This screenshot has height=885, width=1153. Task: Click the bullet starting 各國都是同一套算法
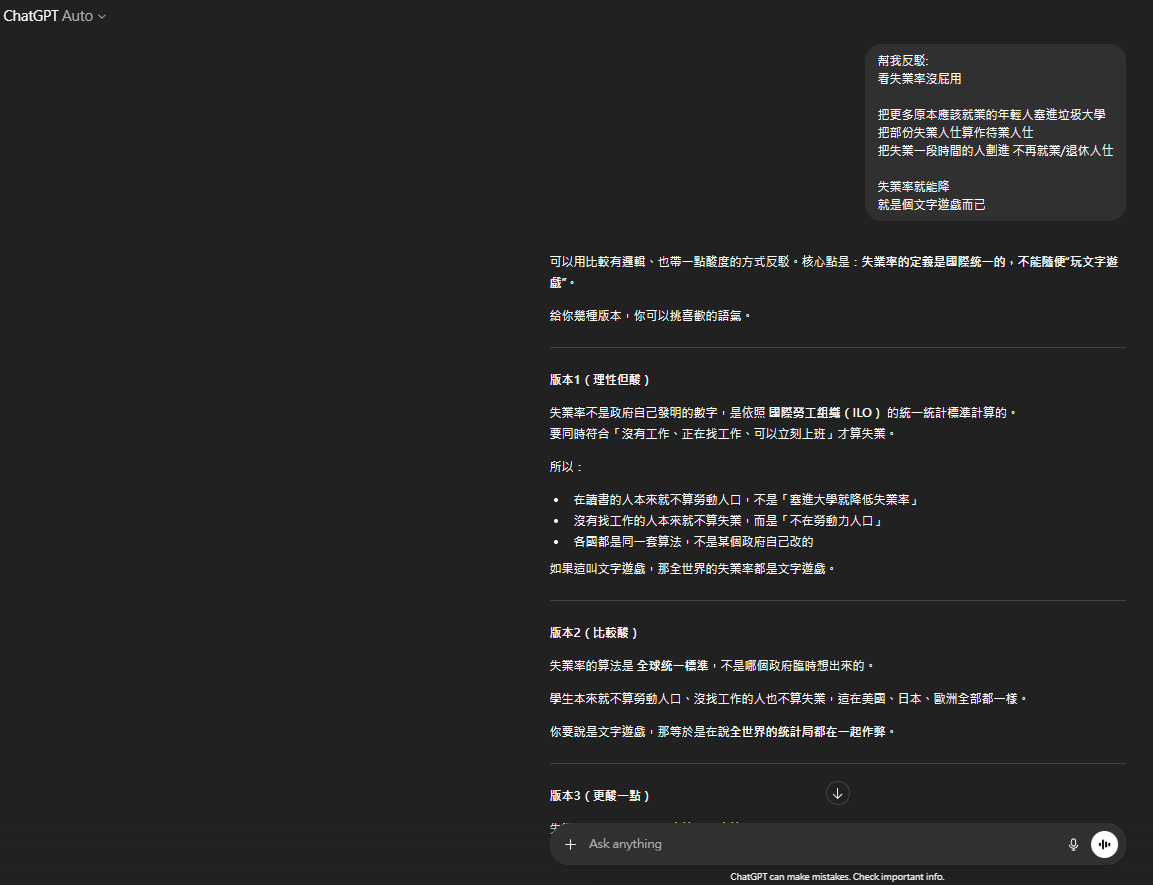click(693, 542)
